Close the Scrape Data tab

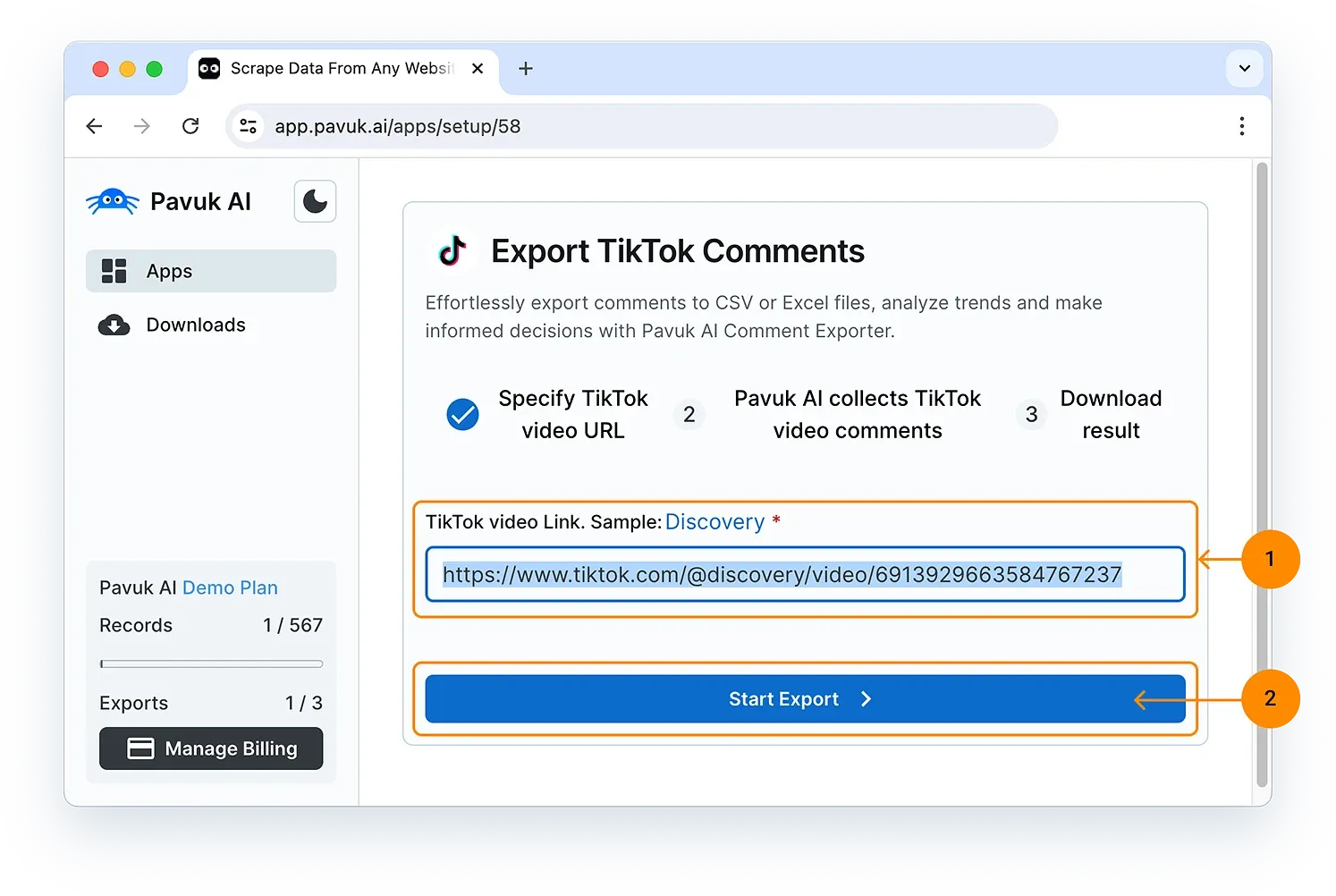point(478,69)
